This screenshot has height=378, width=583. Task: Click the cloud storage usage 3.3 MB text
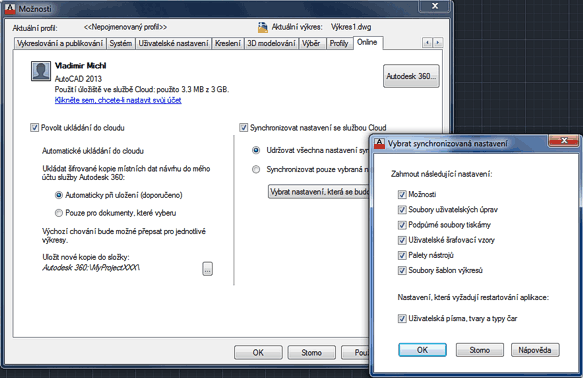coord(142,90)
